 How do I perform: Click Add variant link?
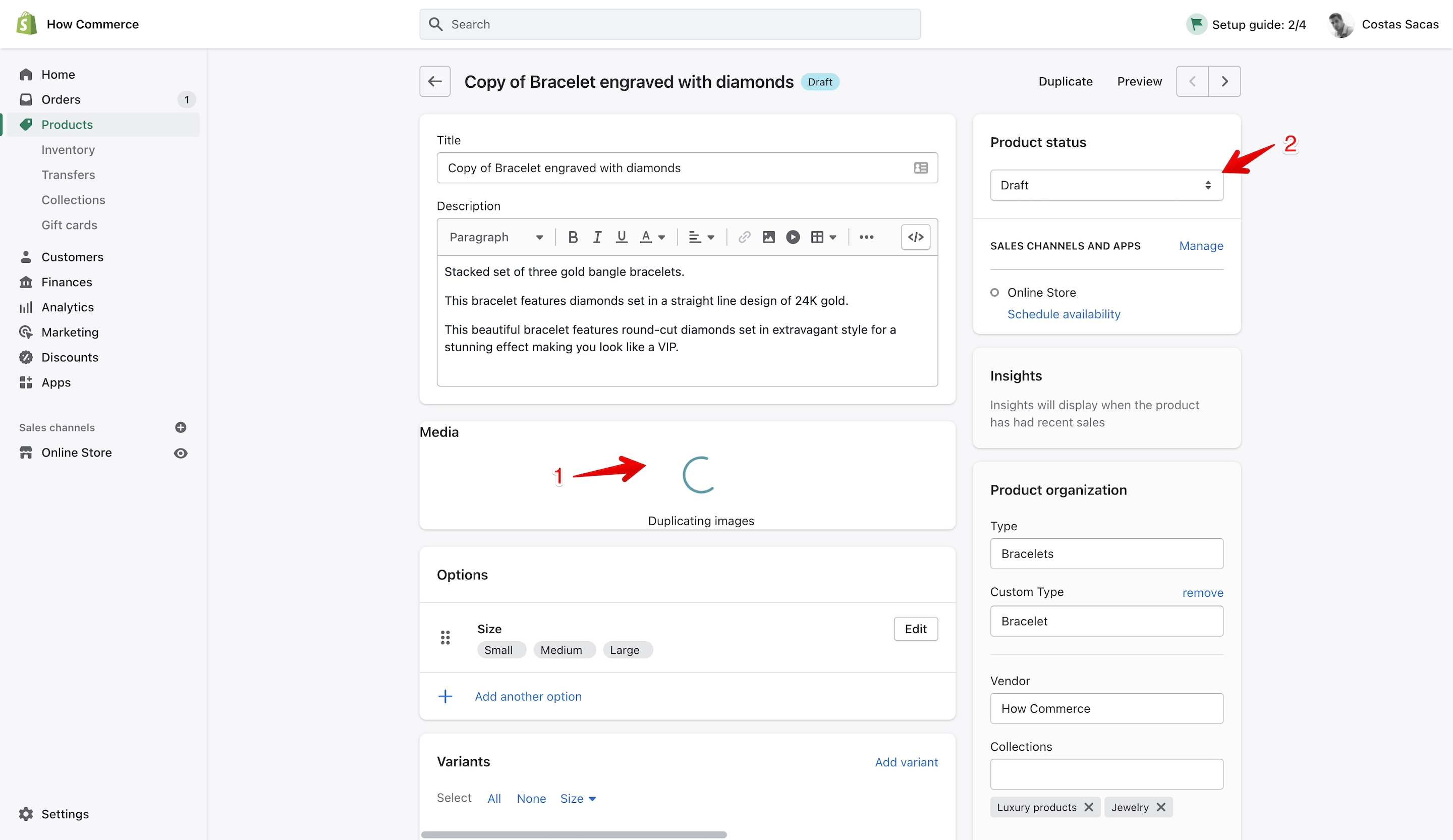906,762
